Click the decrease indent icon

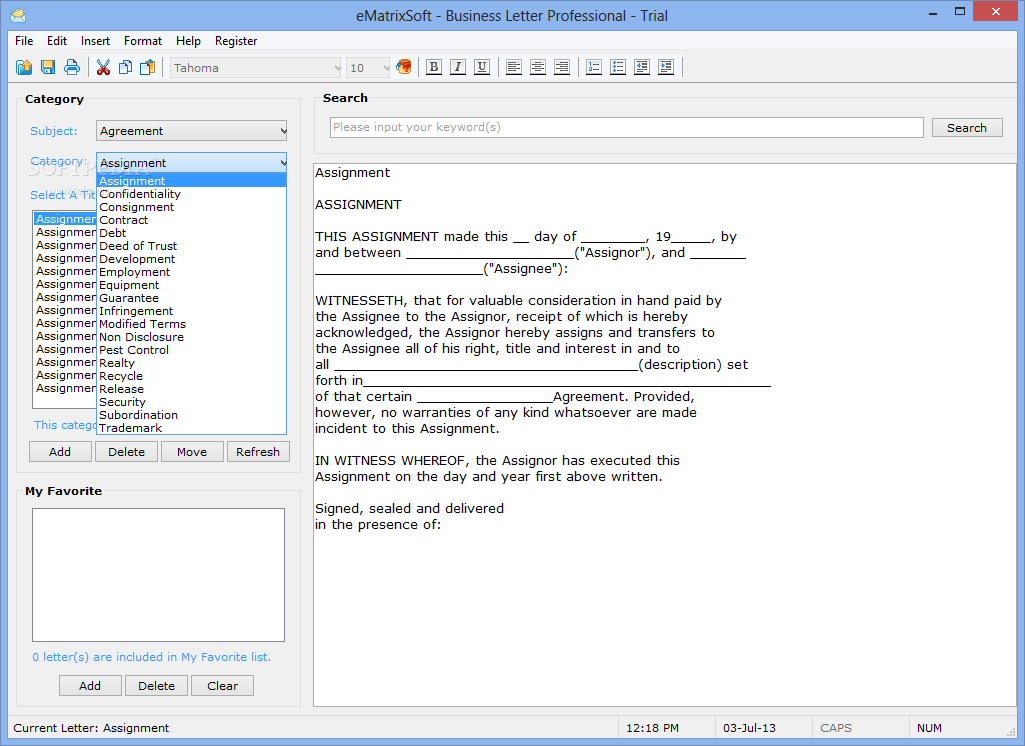(642, 67)
